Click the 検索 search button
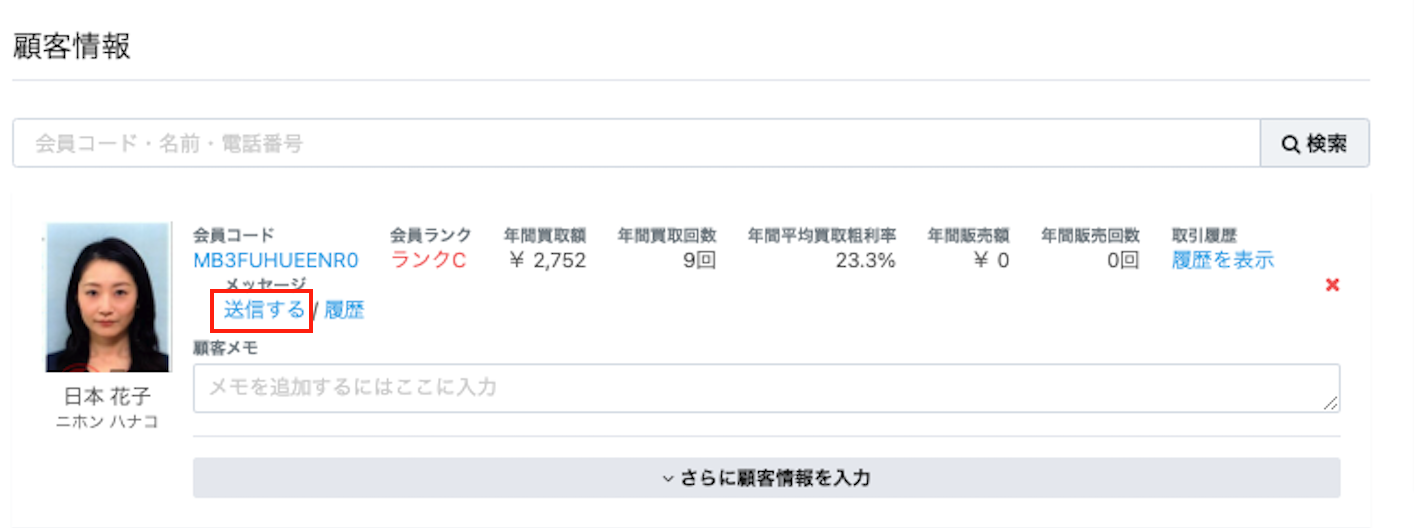Image resolution: width=1414 pixels, height=528 pixels. coord(1314,143)
